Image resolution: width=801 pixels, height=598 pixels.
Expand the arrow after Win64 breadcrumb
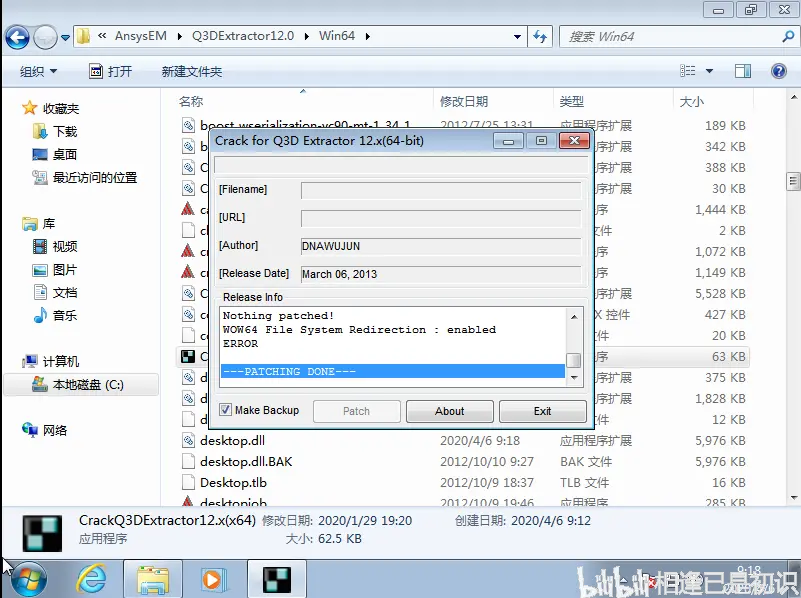[x=367, y=36]
